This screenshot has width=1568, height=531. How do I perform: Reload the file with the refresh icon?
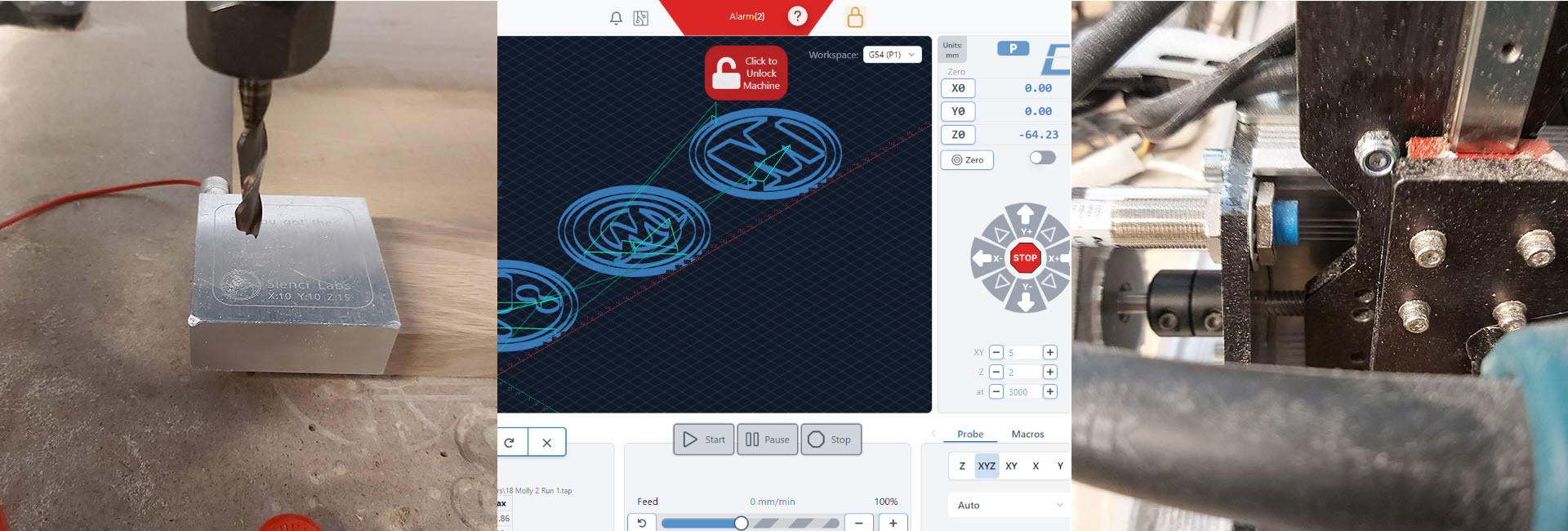point(510,442)
